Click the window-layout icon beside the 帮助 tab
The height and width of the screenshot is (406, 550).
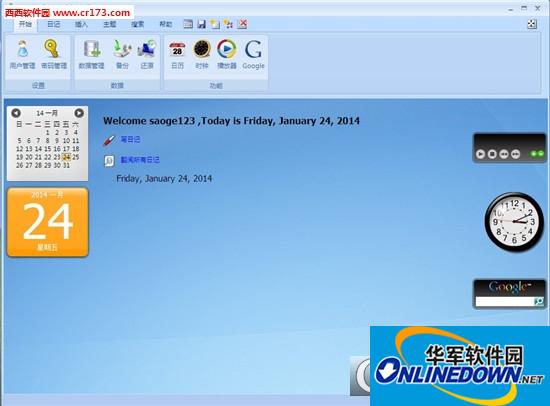click(188, 24)
